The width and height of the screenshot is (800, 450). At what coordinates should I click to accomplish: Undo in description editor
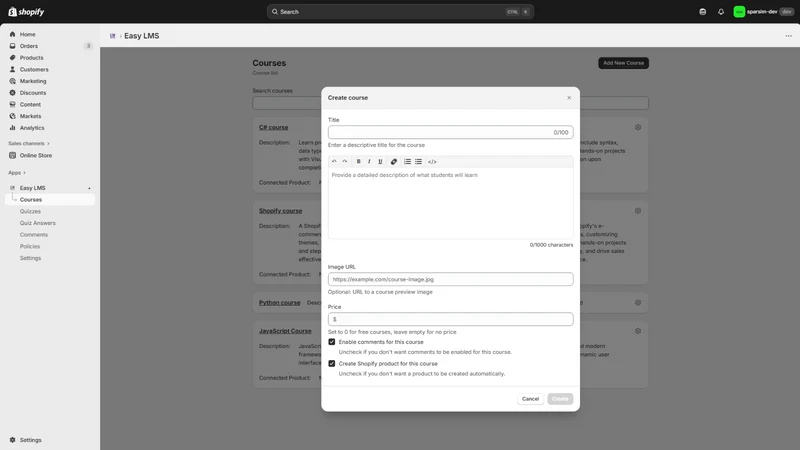[334, 162]
